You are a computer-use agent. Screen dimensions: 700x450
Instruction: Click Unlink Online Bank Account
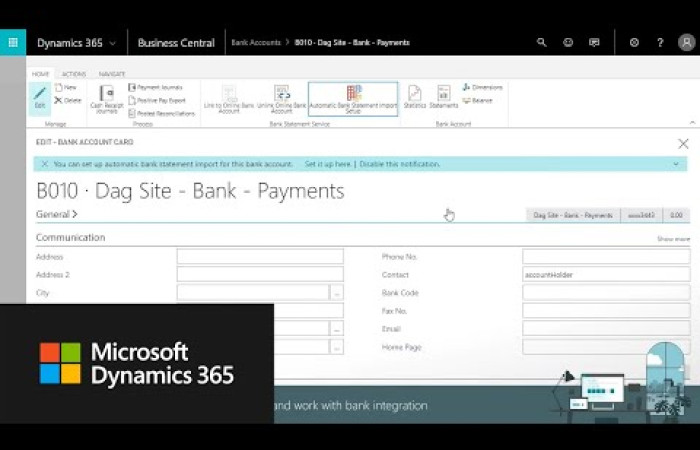282,99
